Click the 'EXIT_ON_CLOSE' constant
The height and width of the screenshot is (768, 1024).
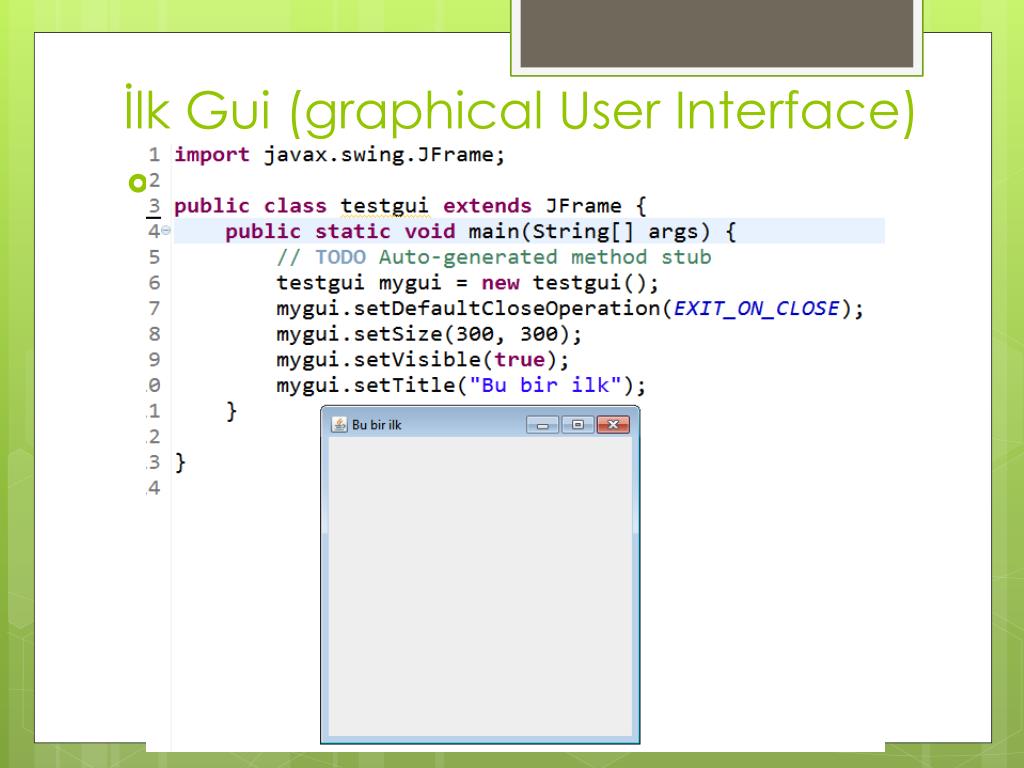tap(756, 308)
